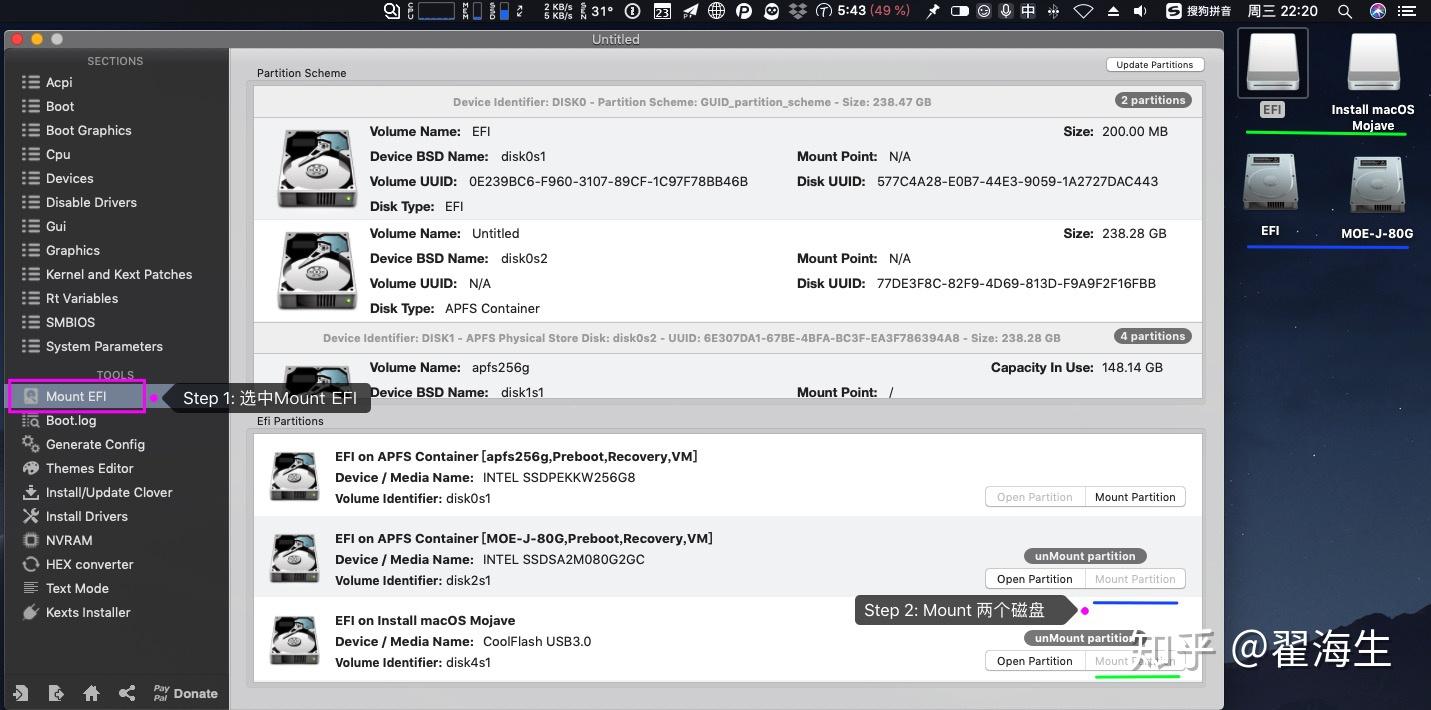Click the 4 partitions badge
This screenshot has height=710, width=1431.
coord(1153,336)
